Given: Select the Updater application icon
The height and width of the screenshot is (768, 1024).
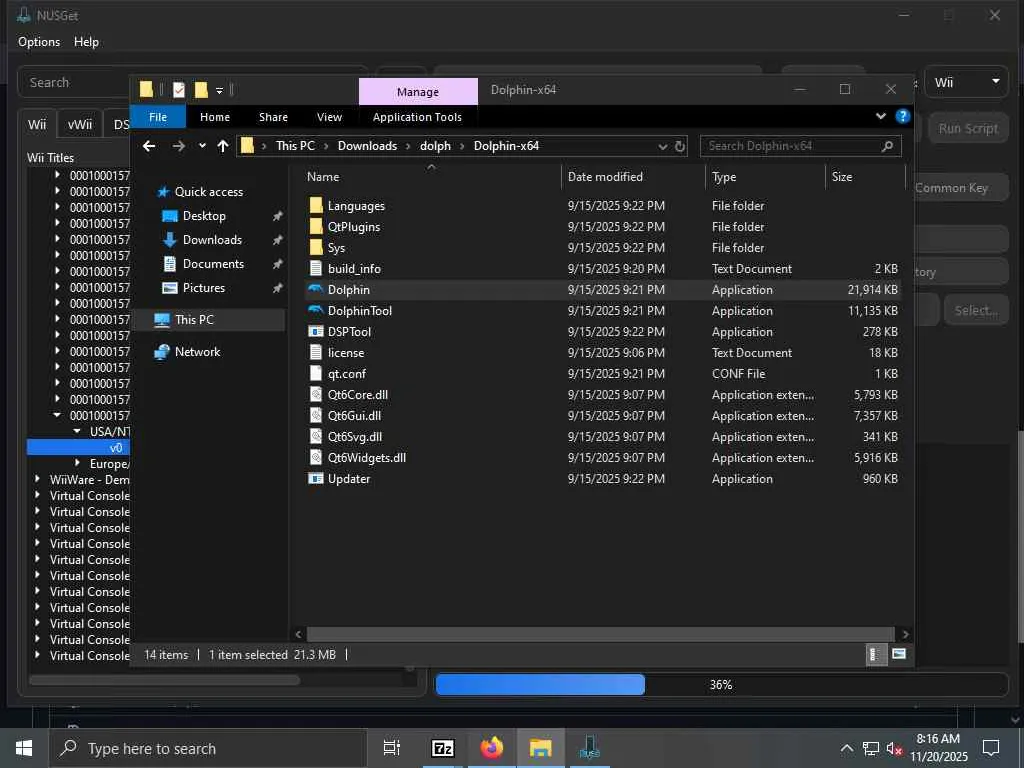Looking at the screenshot, I should [x=315, y=478].
